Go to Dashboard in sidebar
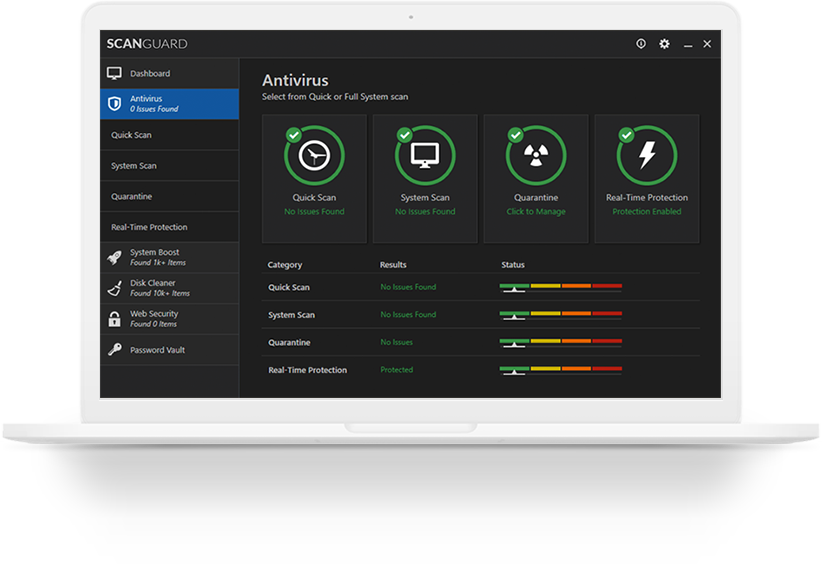 169,73
